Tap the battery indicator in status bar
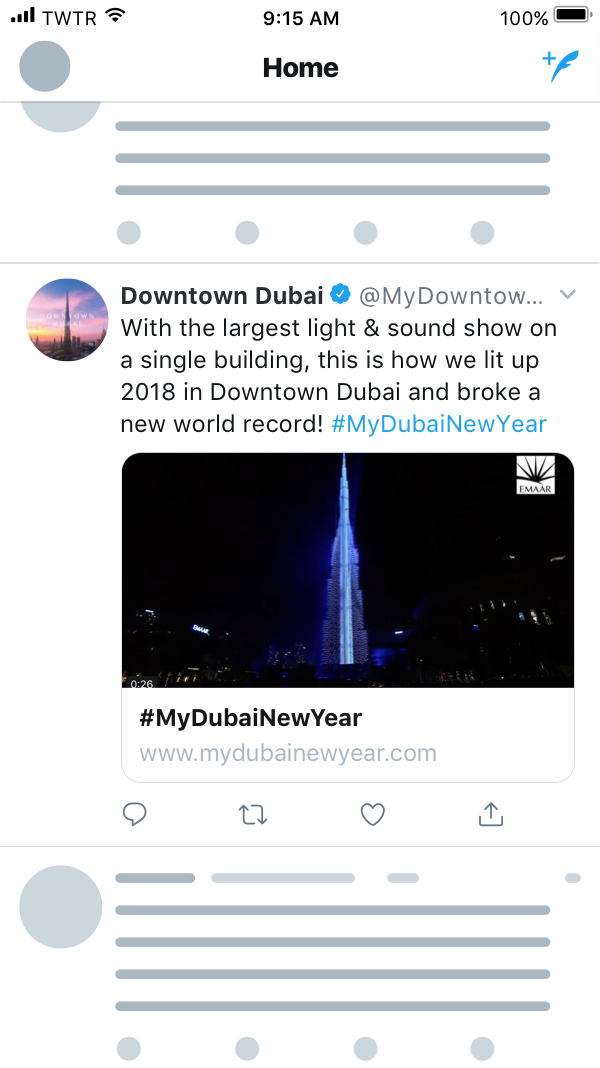Screen dimensions: 600x1068 point(573,16)
